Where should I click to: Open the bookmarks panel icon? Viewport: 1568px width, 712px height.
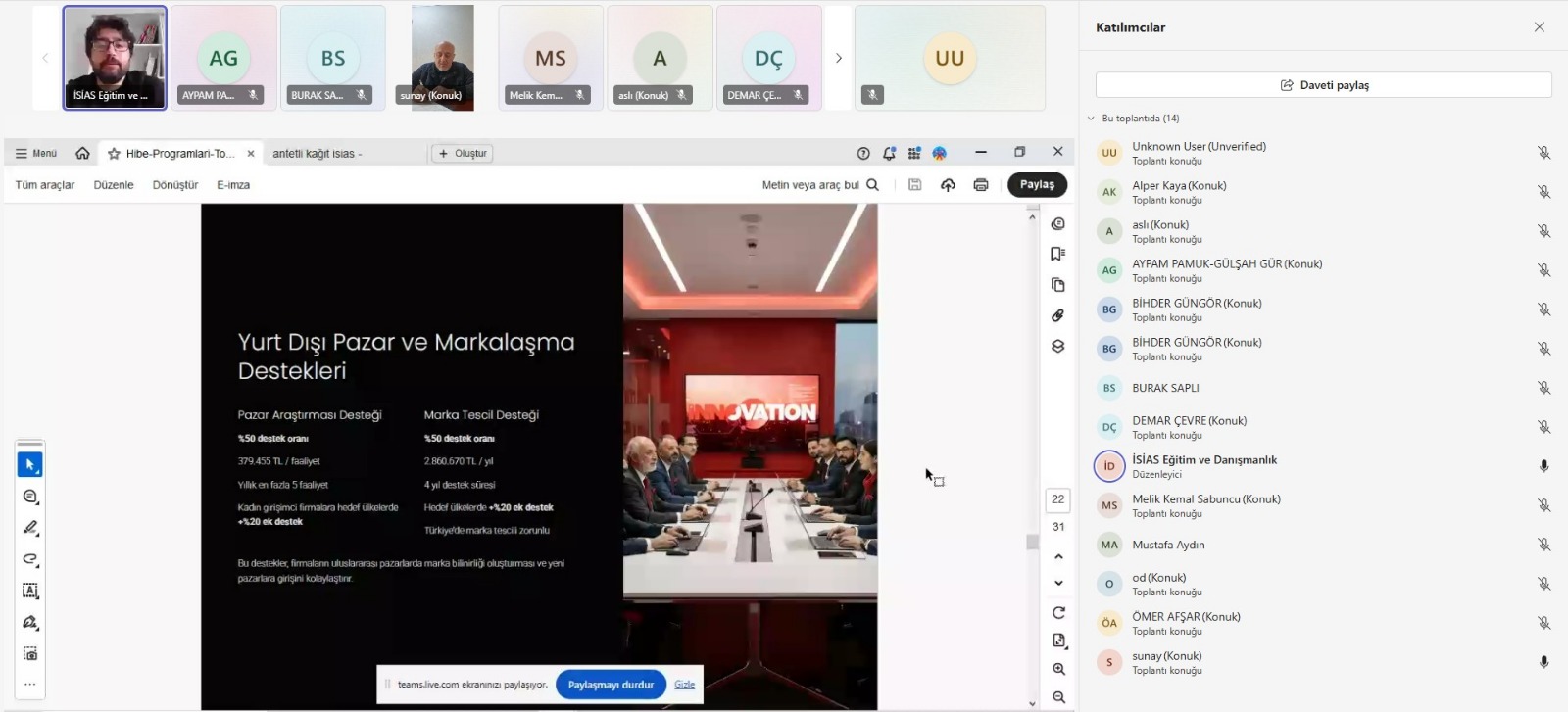(x=1057, y=255)
